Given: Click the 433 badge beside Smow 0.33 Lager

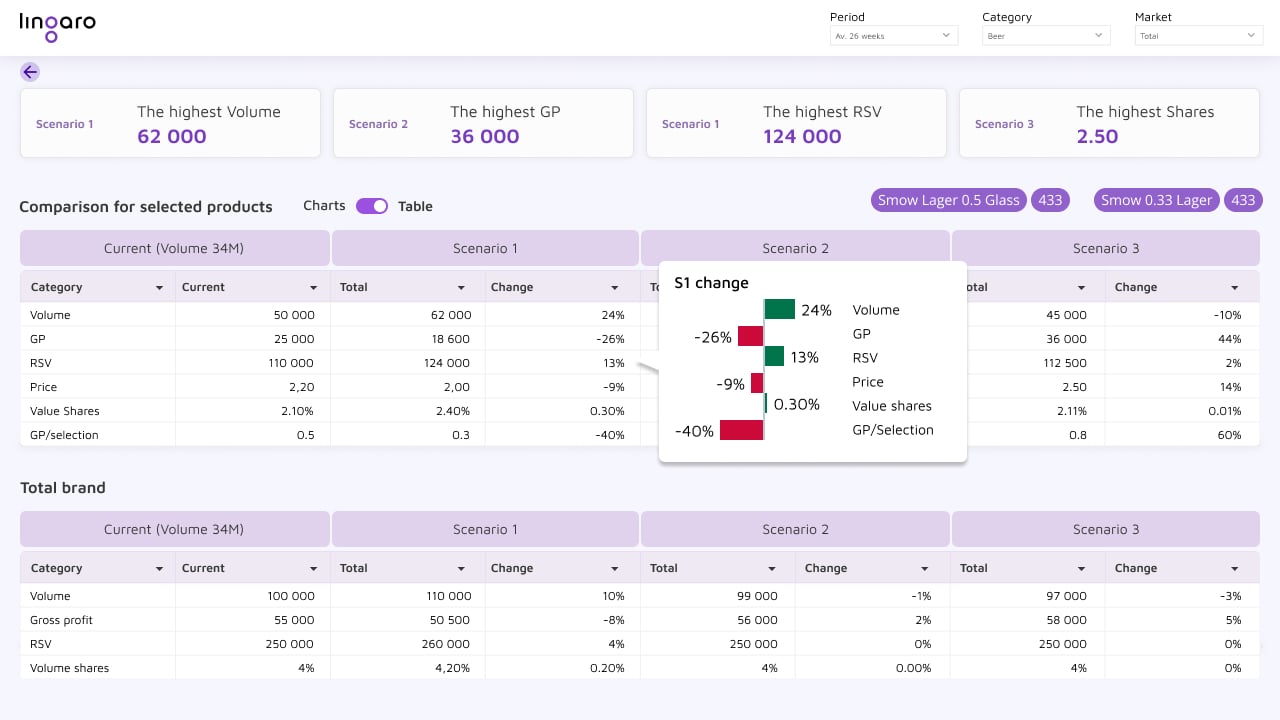Looking at the screenshot, I should click(x=1243, y=200).
